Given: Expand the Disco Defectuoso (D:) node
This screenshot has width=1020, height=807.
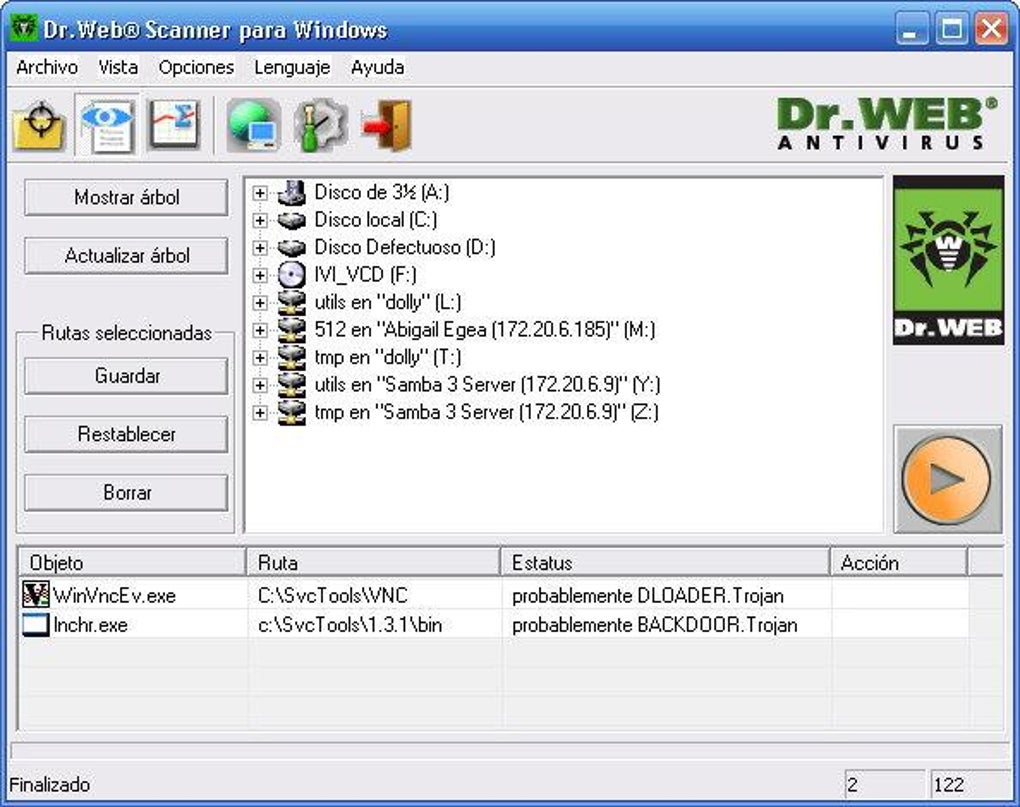Looking at the screenshot, I should 260,248.
